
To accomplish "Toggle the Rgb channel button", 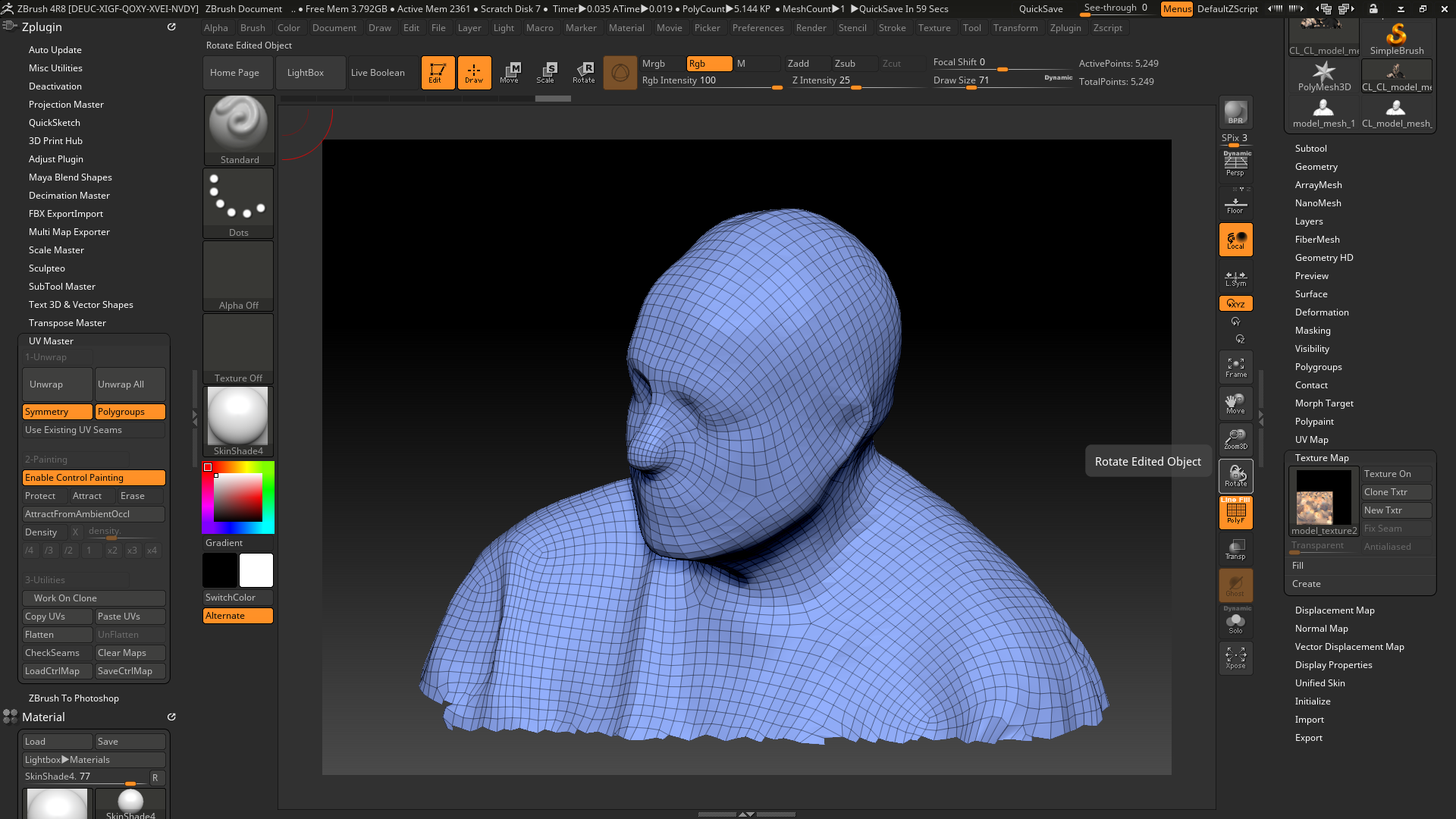I will pos(709,64).
